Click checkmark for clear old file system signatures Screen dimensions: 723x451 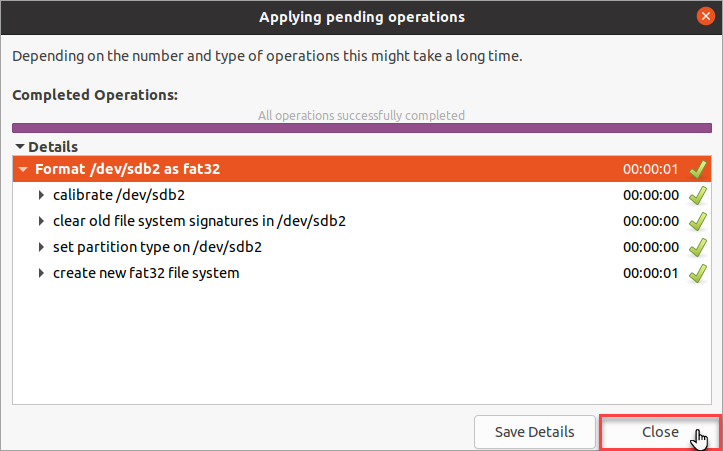click(x=698, y=221)
